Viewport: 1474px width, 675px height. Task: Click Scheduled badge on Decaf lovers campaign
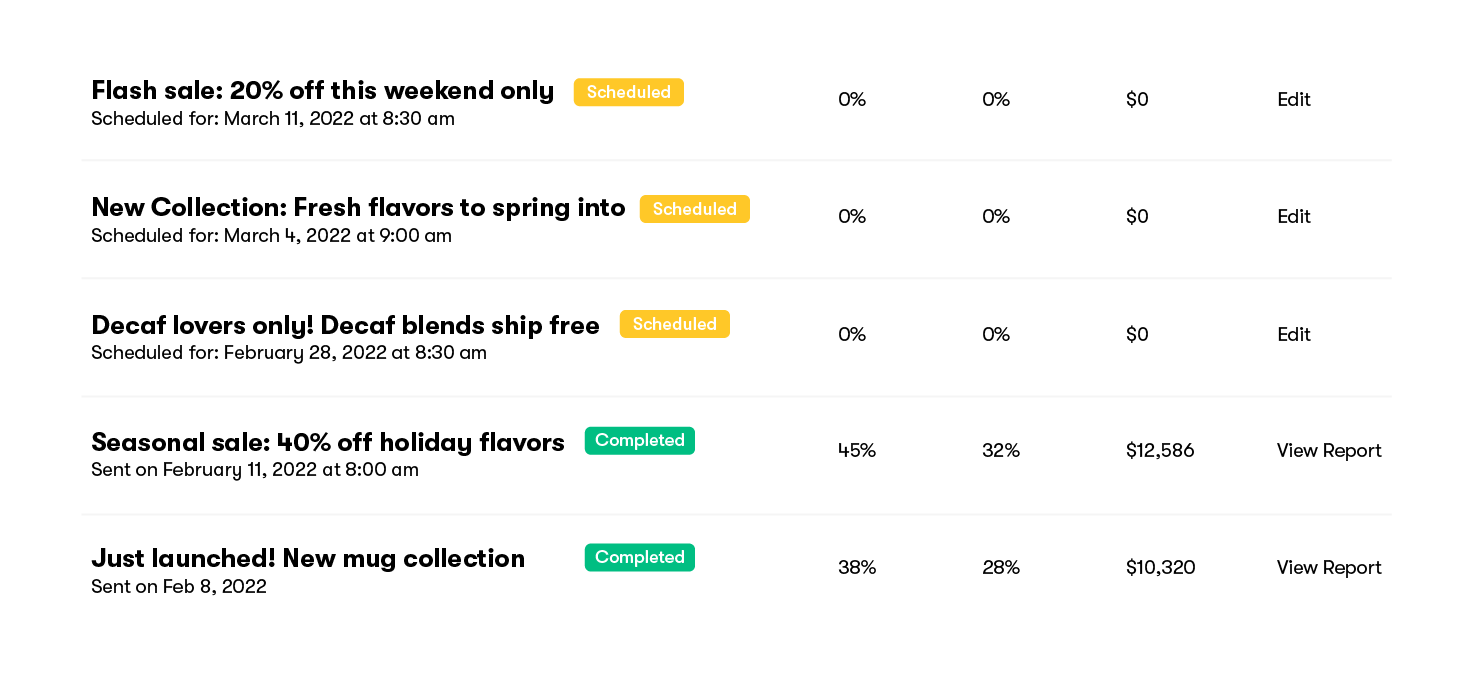(x=674, y=324)
